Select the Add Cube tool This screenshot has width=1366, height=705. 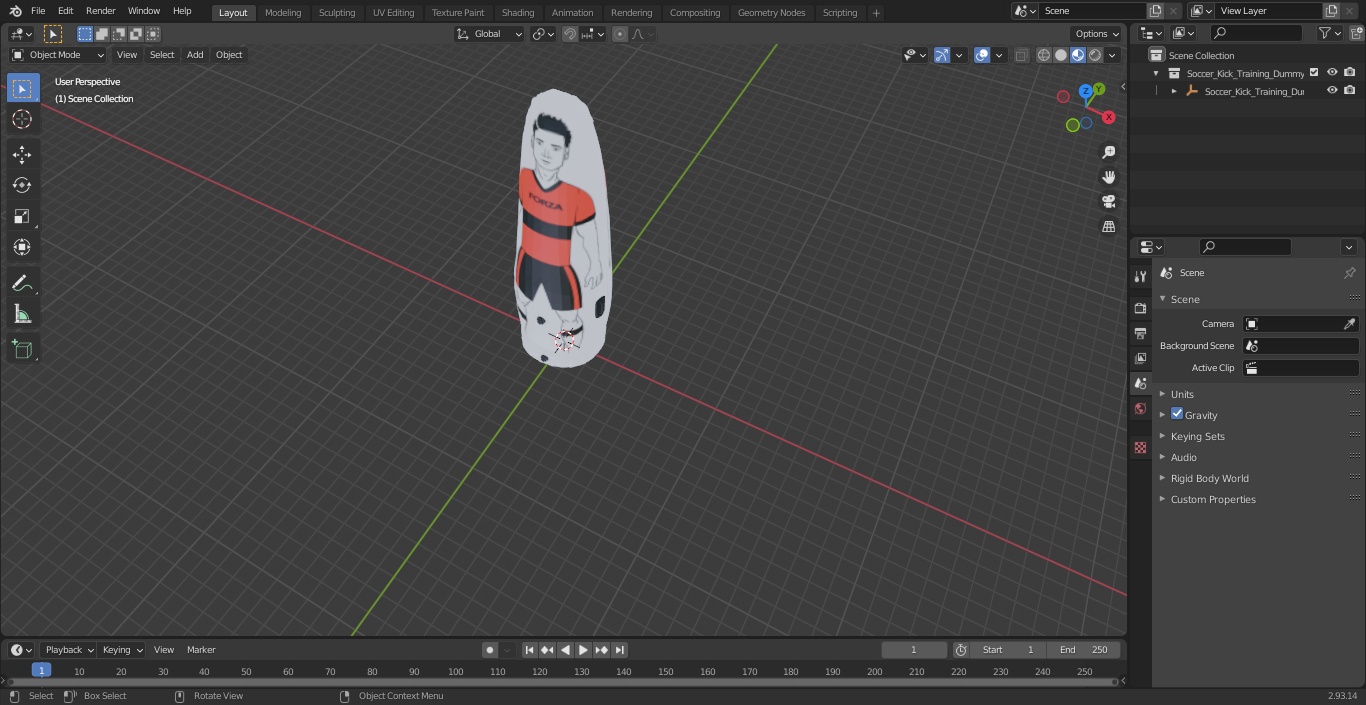coord(22,350)
